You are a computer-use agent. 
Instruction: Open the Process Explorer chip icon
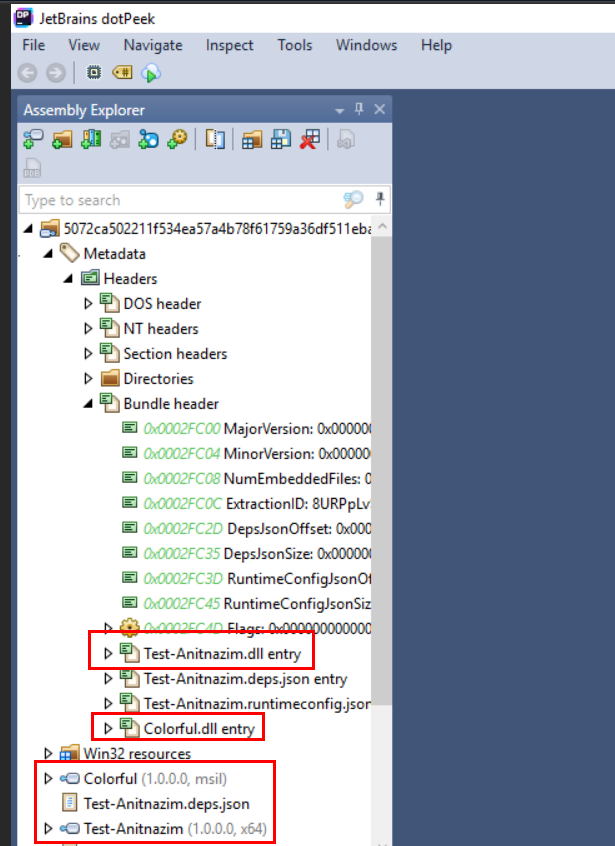pos(94,72)
